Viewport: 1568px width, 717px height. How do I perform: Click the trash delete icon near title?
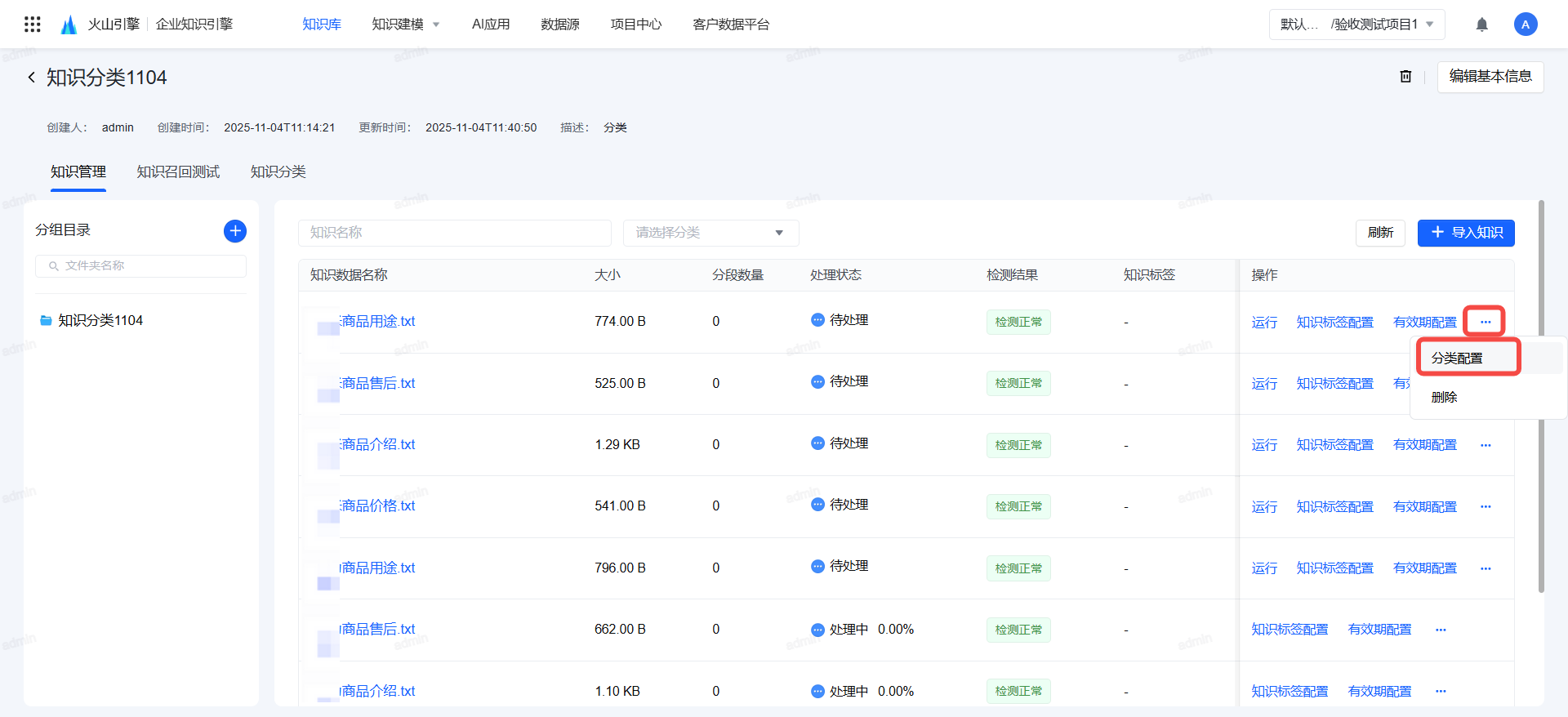1405,77
